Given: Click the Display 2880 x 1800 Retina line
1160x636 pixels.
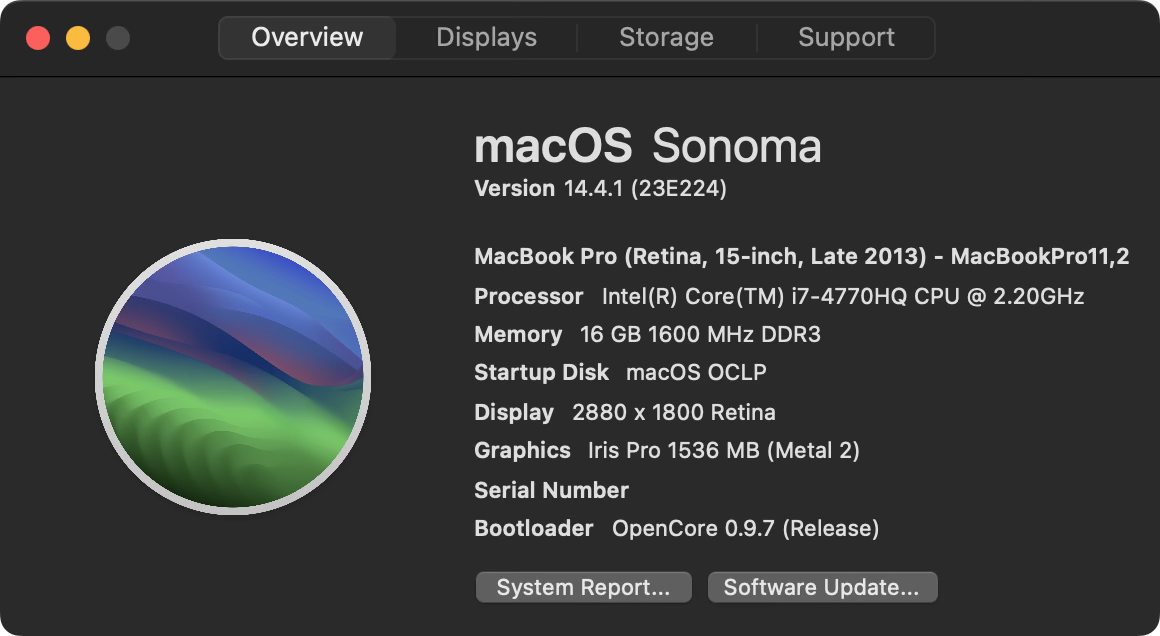Looking at the screenshot, I should (624, 412).
